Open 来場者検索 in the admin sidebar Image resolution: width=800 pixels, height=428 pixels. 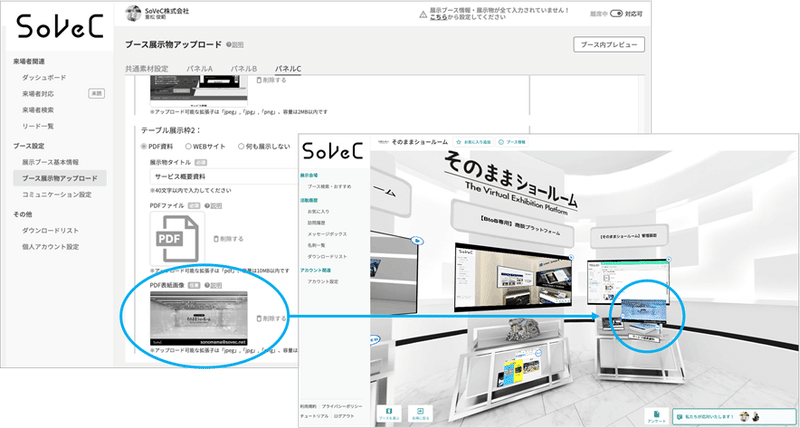(38, 110)
